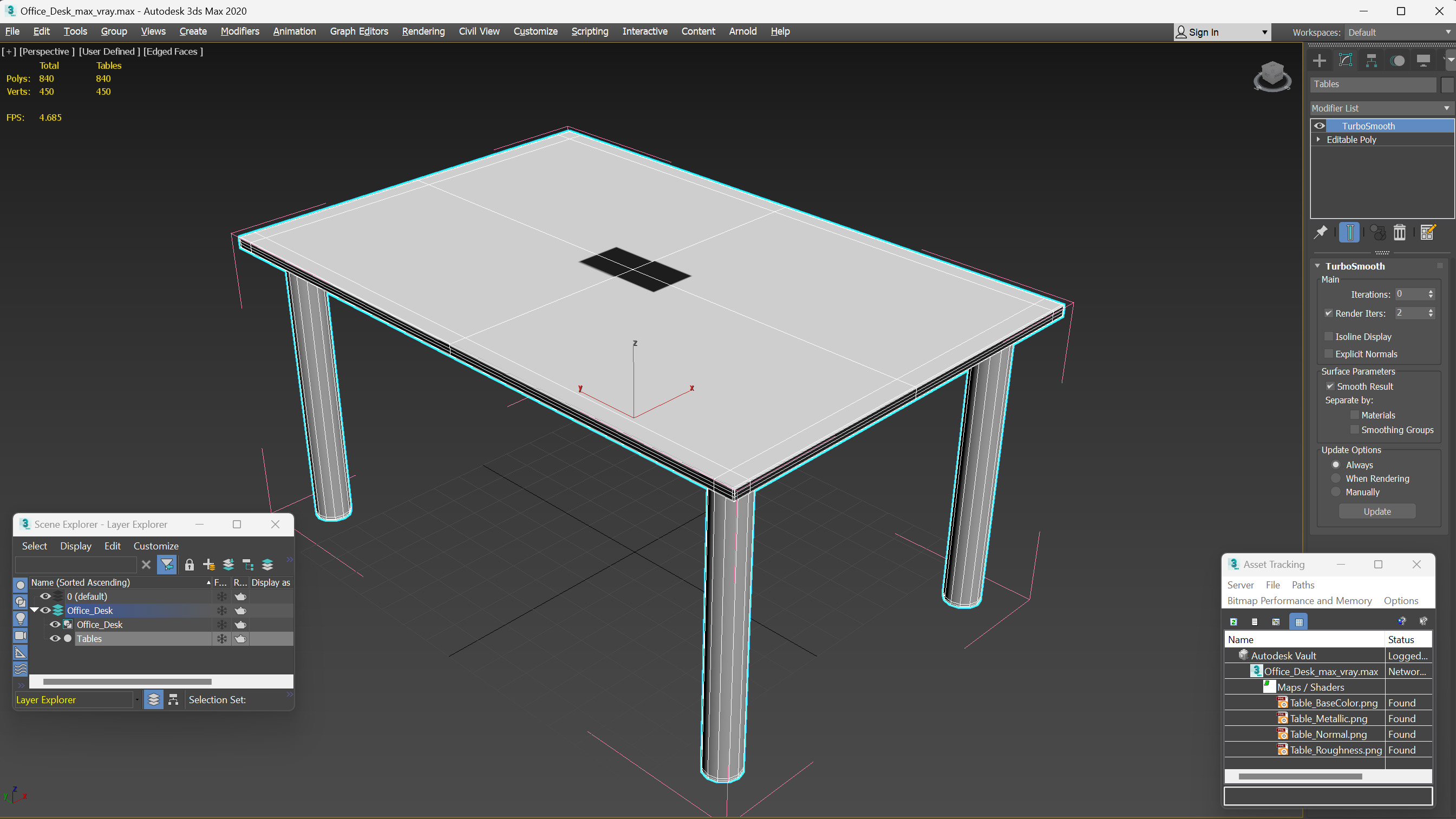The height and width of the screenshot is (819, 1456).
Task: Create new layer icon in Scene Explorer
Action: tap(208, 564)
